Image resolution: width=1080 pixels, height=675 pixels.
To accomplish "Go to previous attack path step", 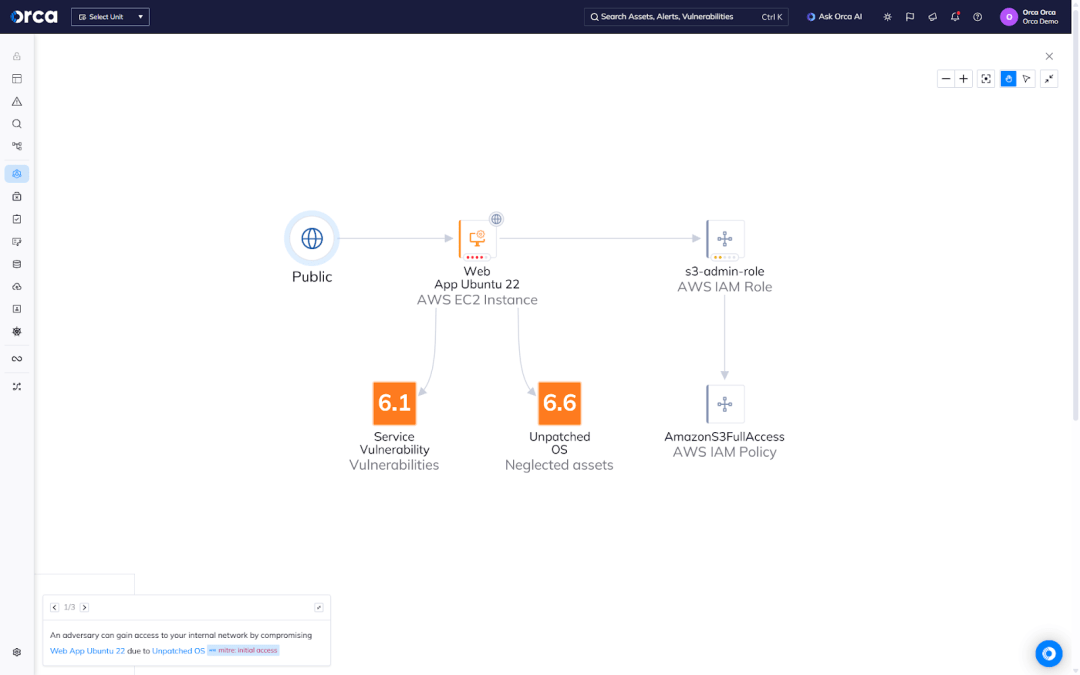I will click(54, 608).
